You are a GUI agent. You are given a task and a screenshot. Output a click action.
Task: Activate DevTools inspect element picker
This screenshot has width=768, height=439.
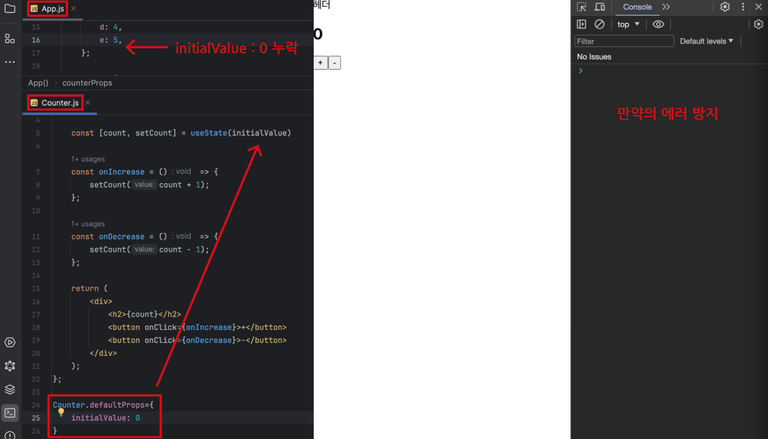[x=581, y=7]
